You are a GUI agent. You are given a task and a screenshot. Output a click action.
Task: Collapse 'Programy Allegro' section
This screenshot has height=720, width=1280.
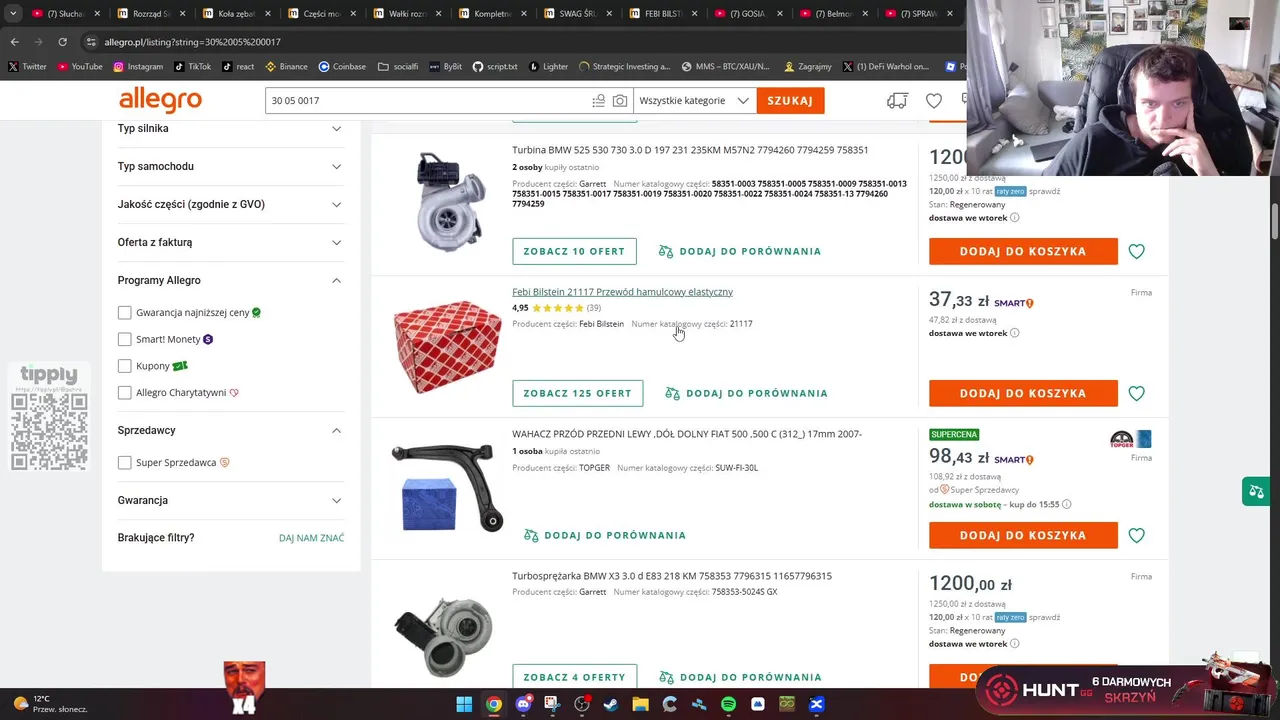230,280
